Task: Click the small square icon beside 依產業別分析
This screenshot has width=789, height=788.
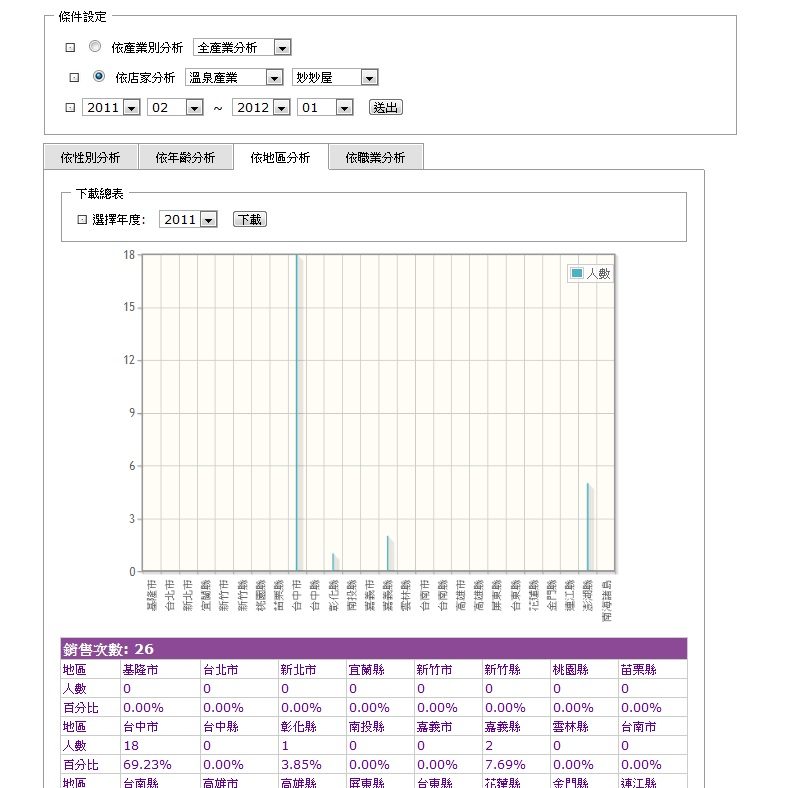Action: tap(70, 48)
